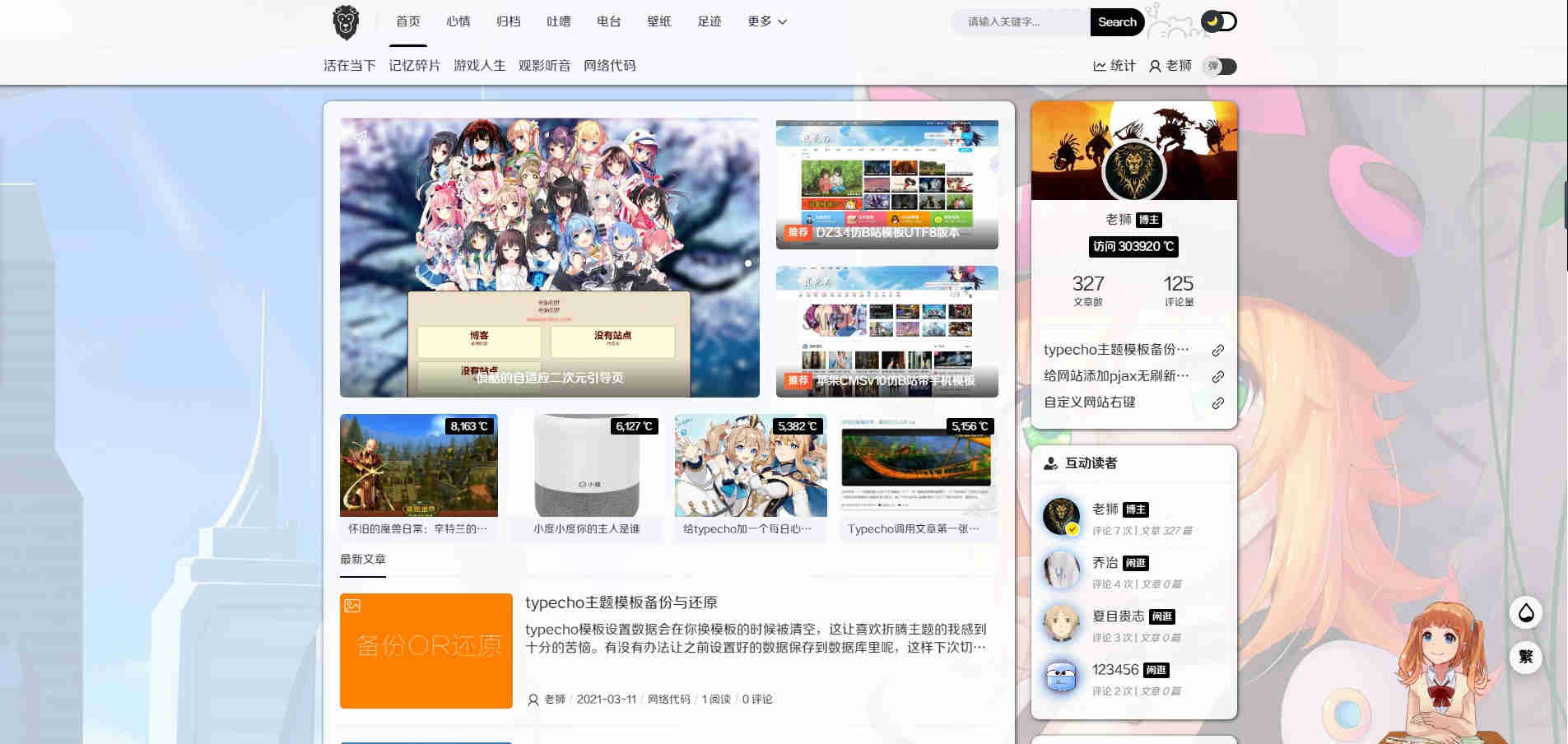Open the 怀旧的魔兽日常 article thumbnail

pyautogui.click(x=418, y=466)
